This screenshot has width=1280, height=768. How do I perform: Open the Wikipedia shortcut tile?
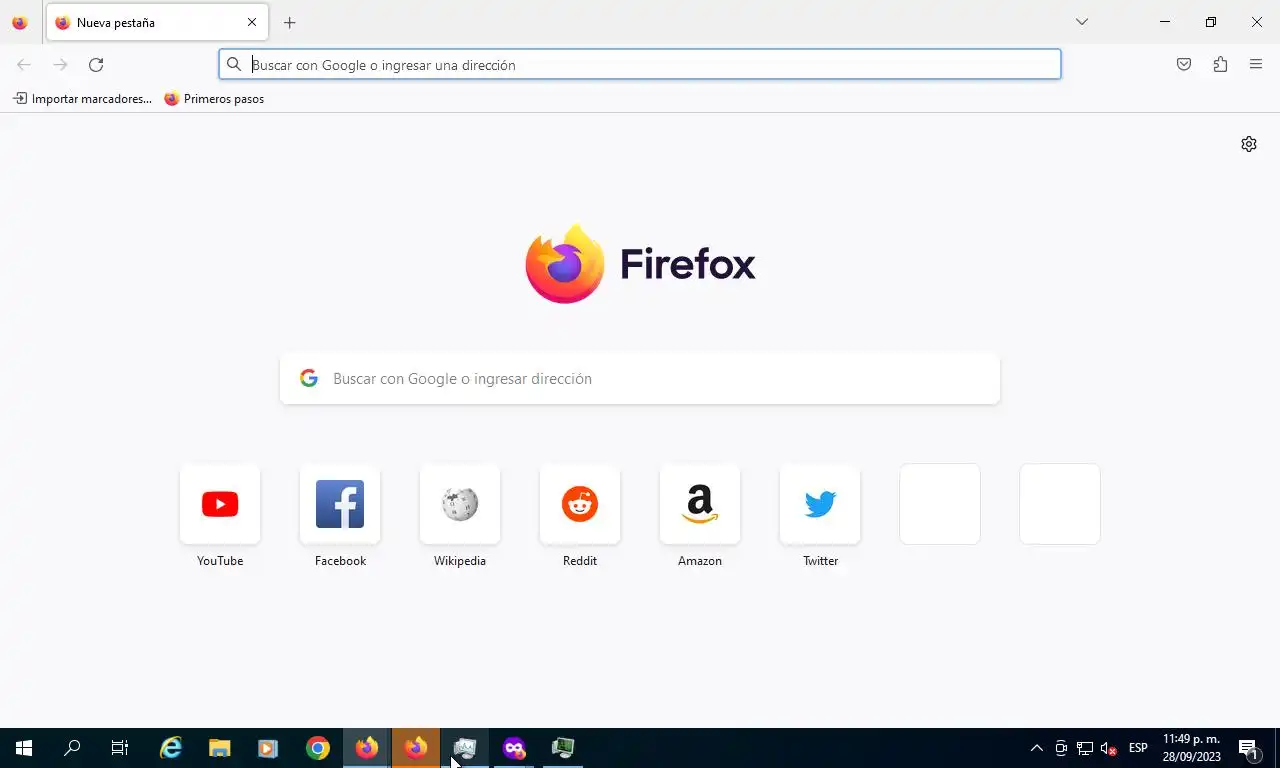pyautogui.click(x=460, y=504)
